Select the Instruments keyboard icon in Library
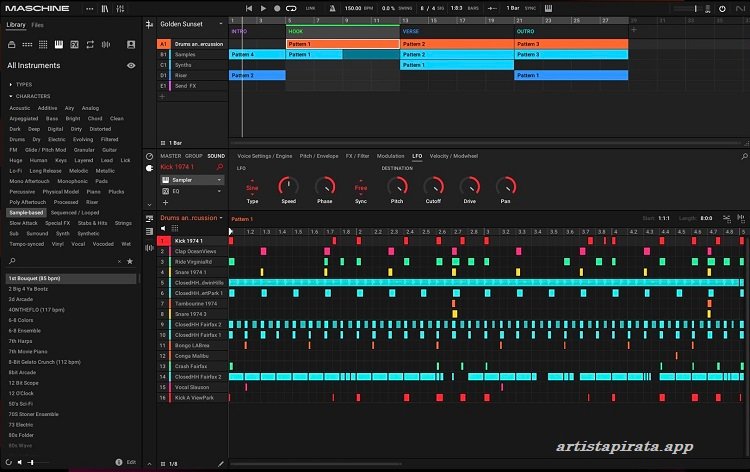The height and width of the screenshot is (472, 750). click(59, 44)
